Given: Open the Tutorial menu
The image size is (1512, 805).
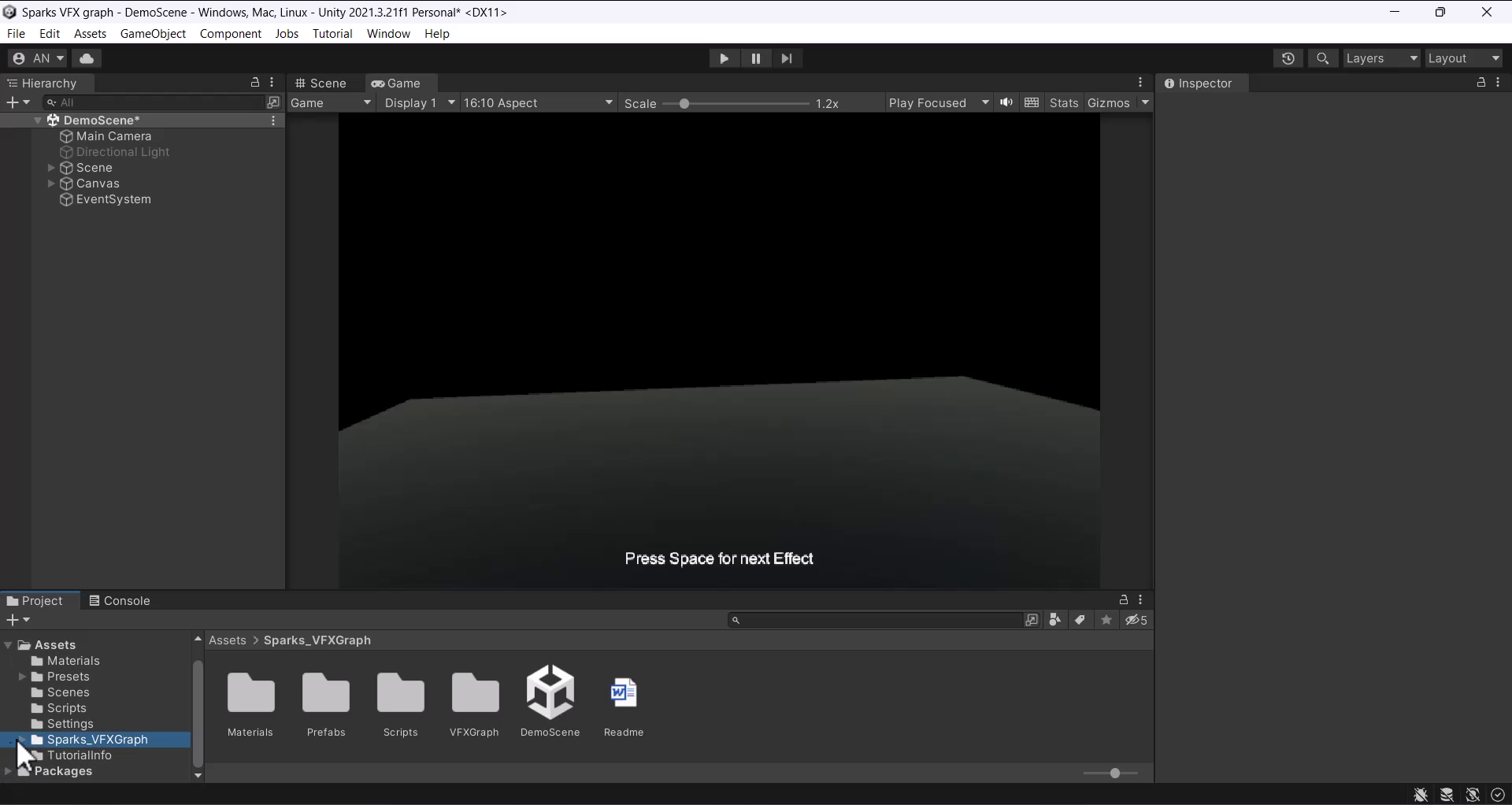Looking at the screenshot, I should (x=332, y=34).
